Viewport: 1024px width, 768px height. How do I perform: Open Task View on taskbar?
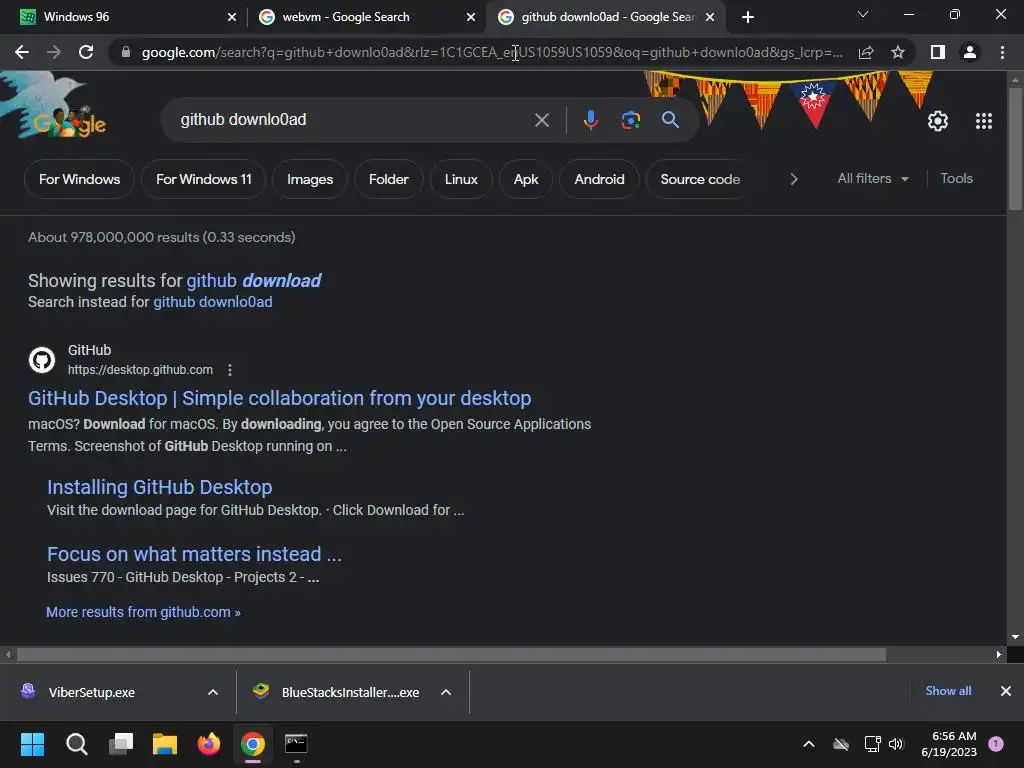coord(121,744)
